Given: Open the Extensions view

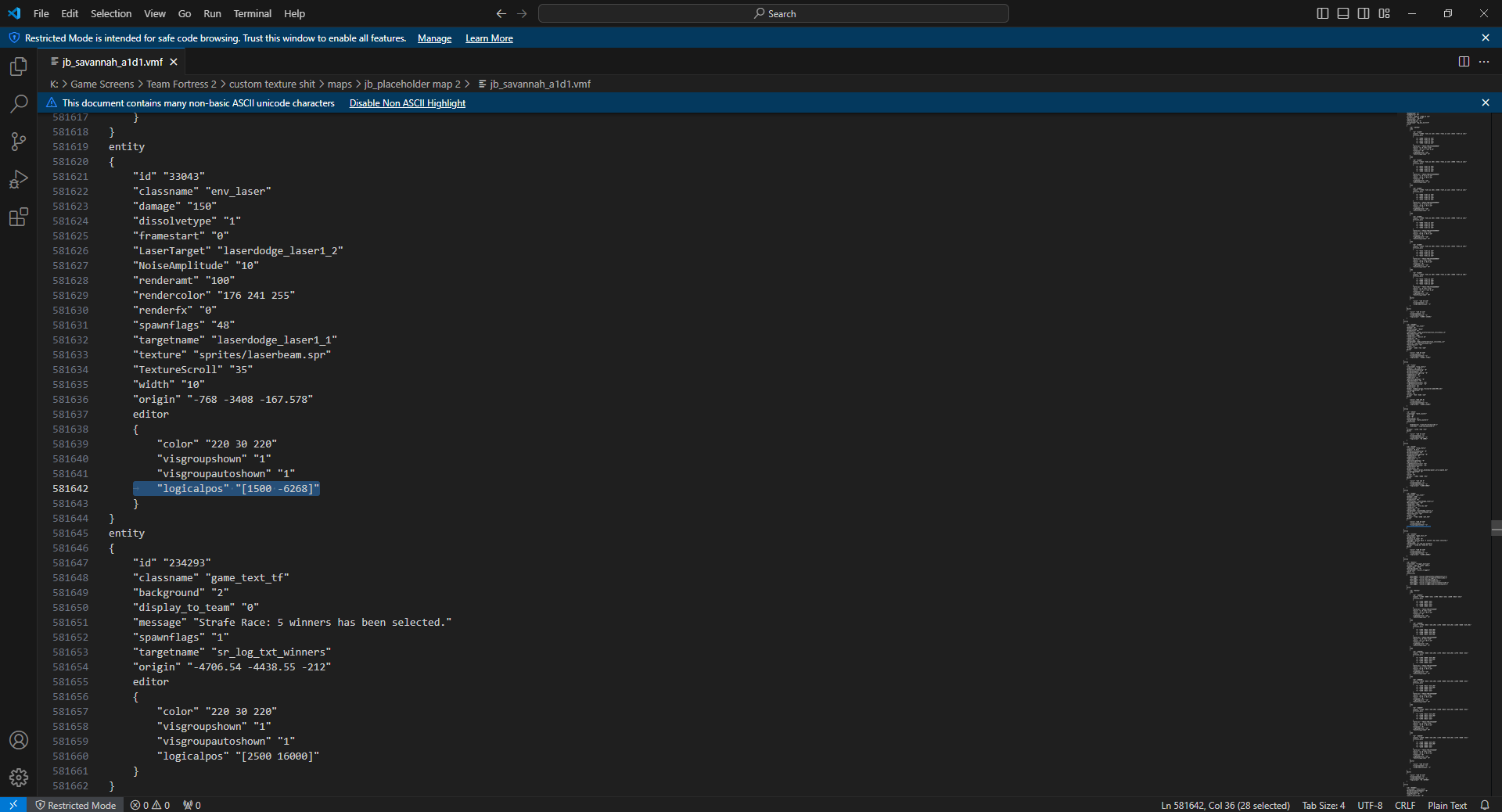Looking at the screenshot, I should click(19, 217).
